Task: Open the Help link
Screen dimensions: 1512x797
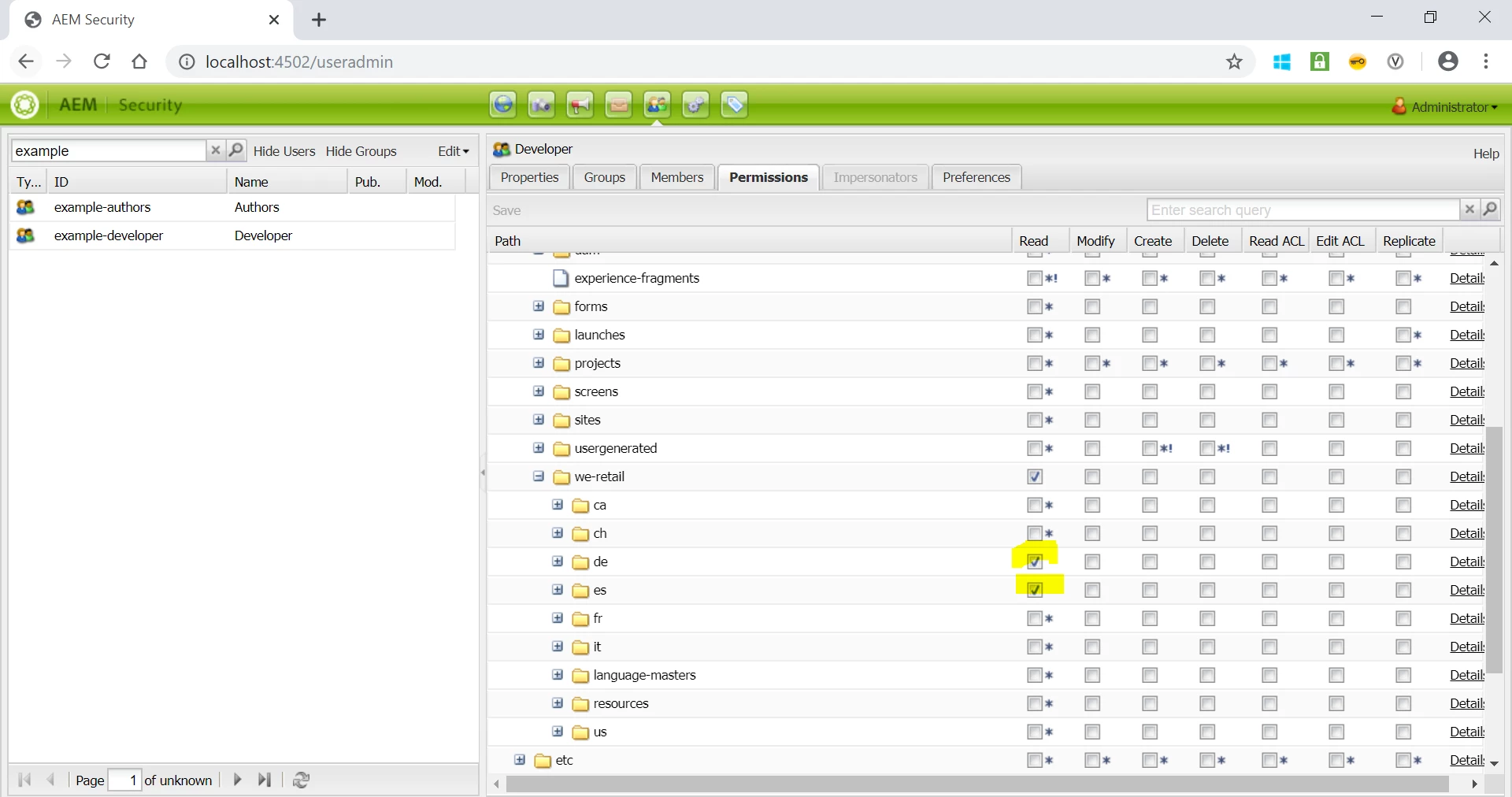Action: click(1486, 154)
